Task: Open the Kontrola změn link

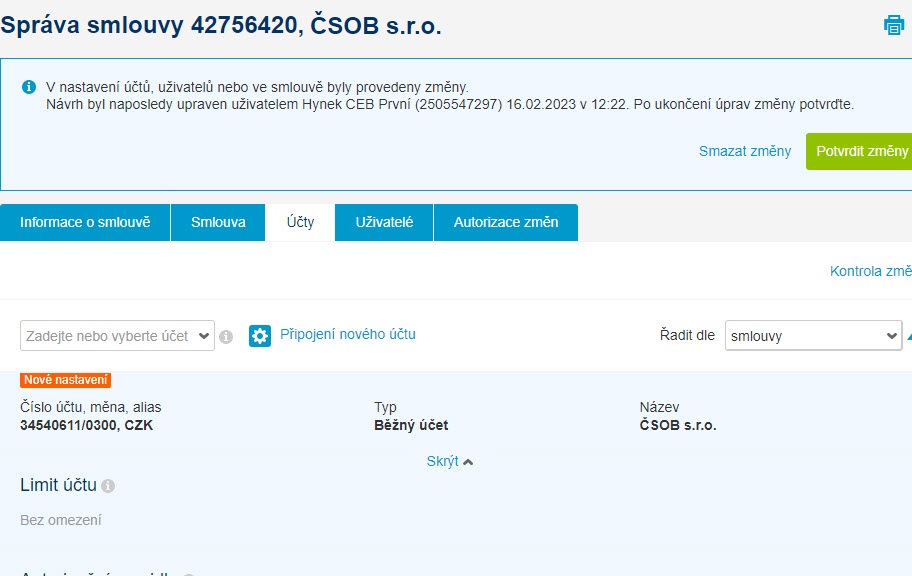Action: (x=871, y=271)
